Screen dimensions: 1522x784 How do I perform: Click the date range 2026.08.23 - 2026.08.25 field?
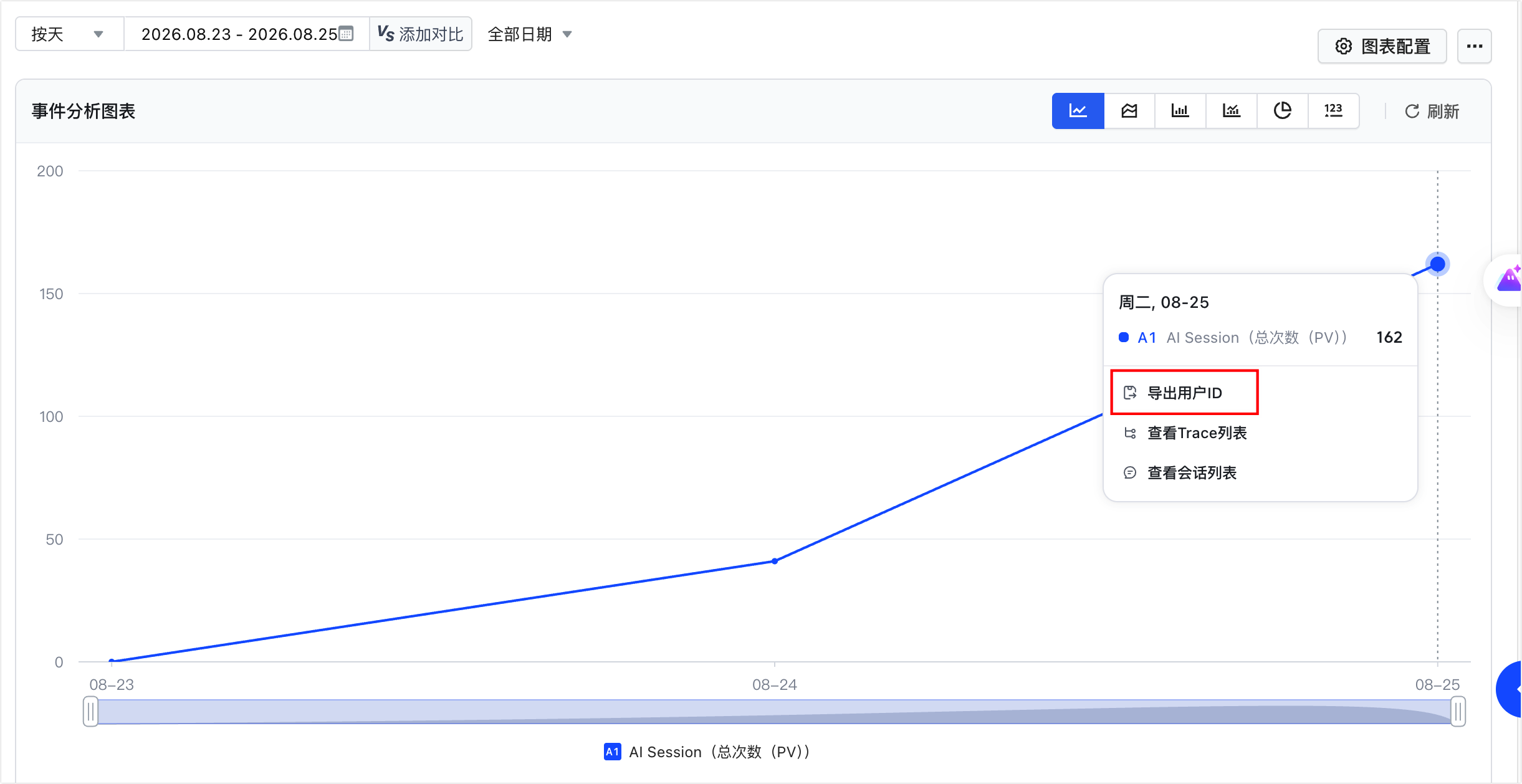click(x=247, y=34)
